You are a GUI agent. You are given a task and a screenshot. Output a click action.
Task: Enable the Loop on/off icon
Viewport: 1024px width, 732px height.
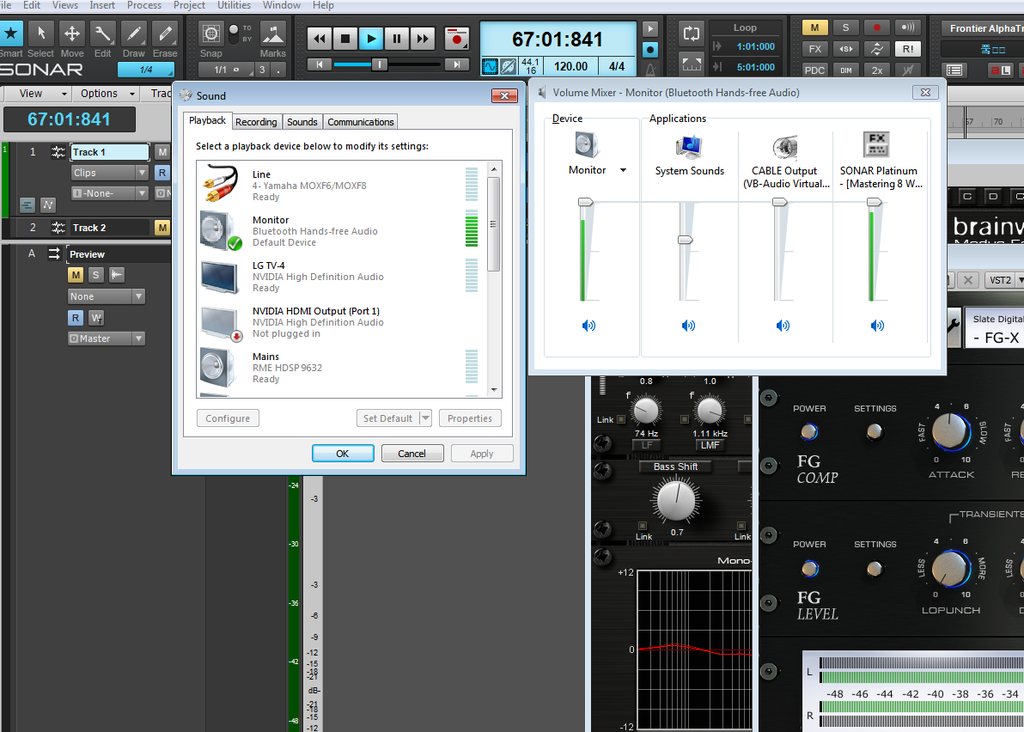coord(691,33)
